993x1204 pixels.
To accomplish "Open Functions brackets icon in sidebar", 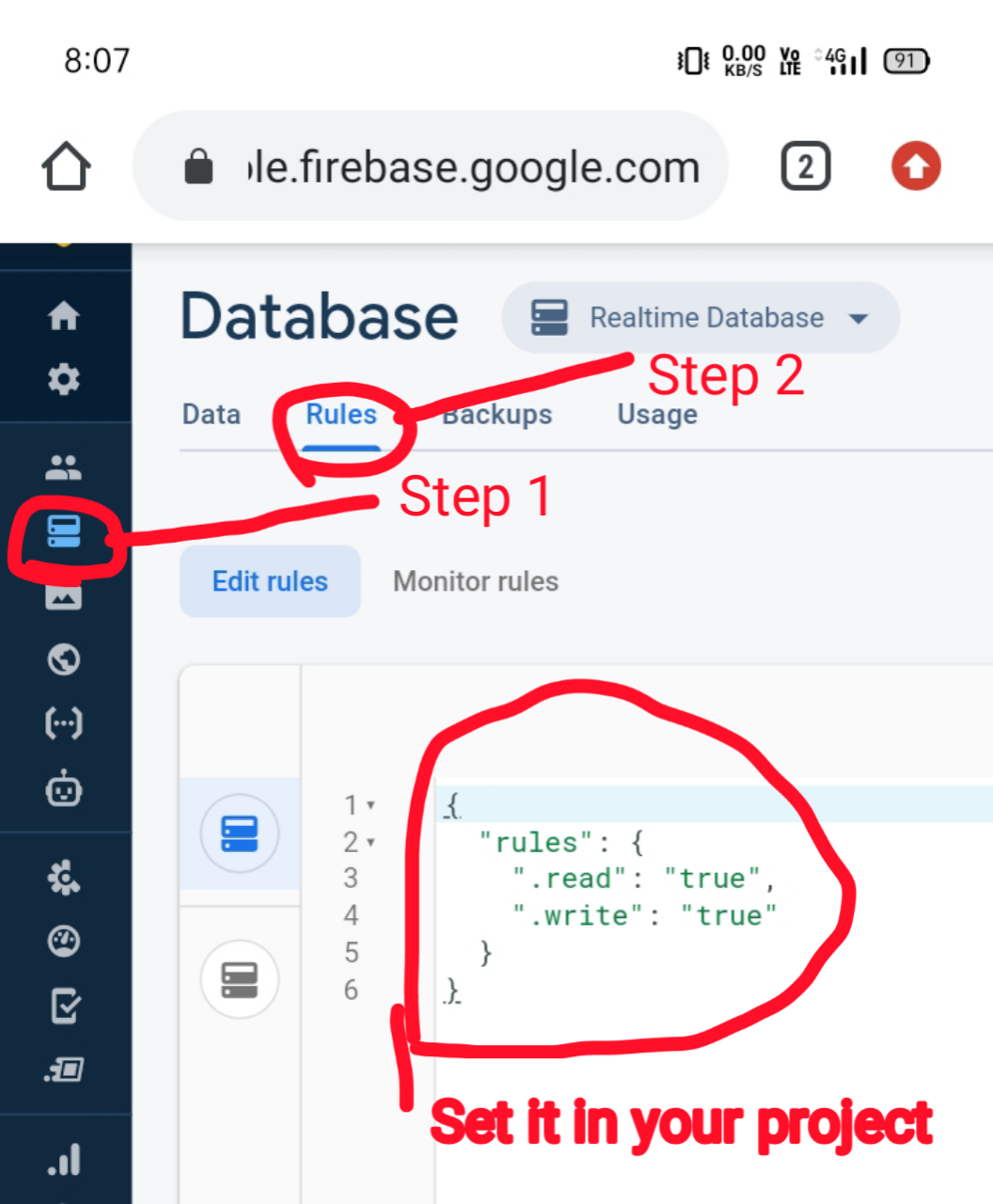I will coord(64,723).
